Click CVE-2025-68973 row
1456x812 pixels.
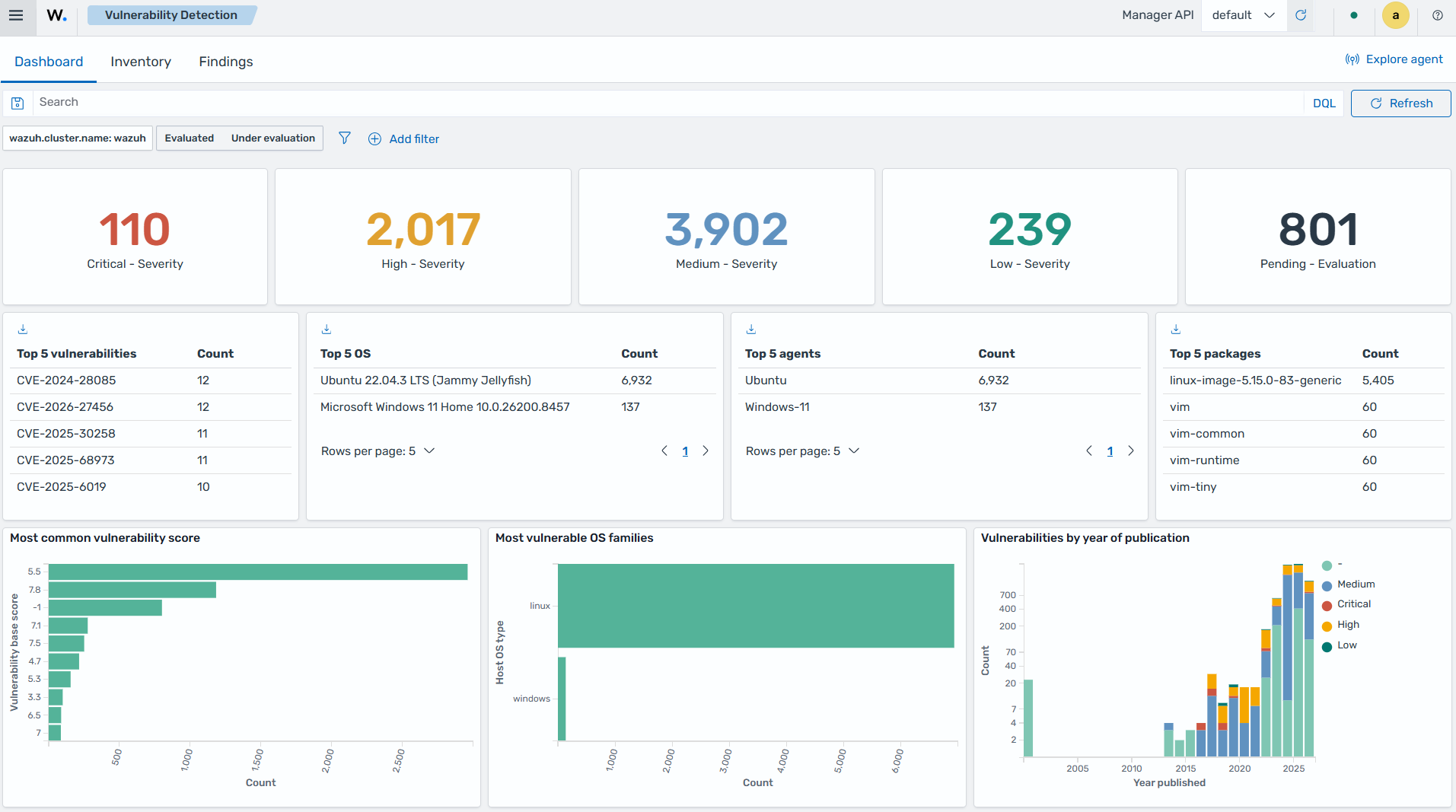pos(151,460)
